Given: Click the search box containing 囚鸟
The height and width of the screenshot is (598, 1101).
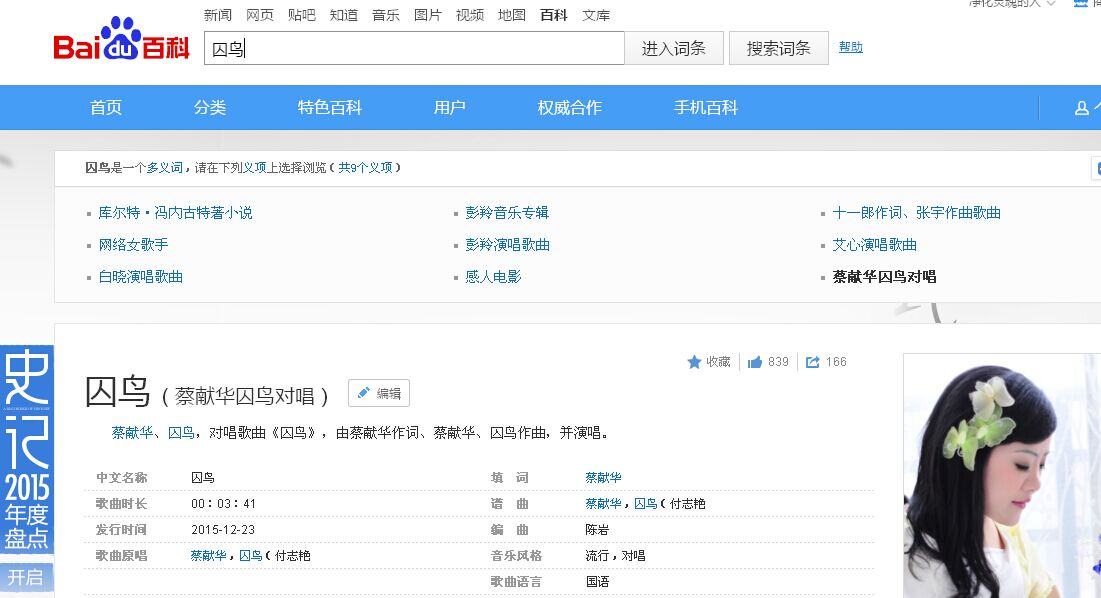Looking at the screenshot, I should click(x=414, y=48).
